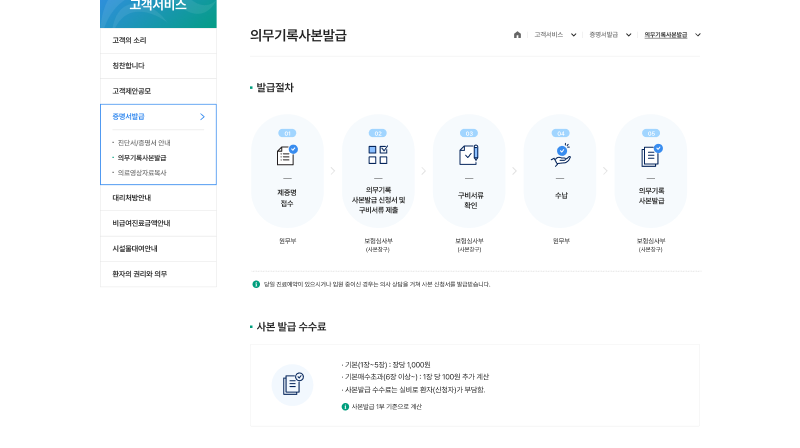Expand the 증명서발급 breadcrumb dropdown
The width and height of the screenshot is (800, 448).
[629, 35]
